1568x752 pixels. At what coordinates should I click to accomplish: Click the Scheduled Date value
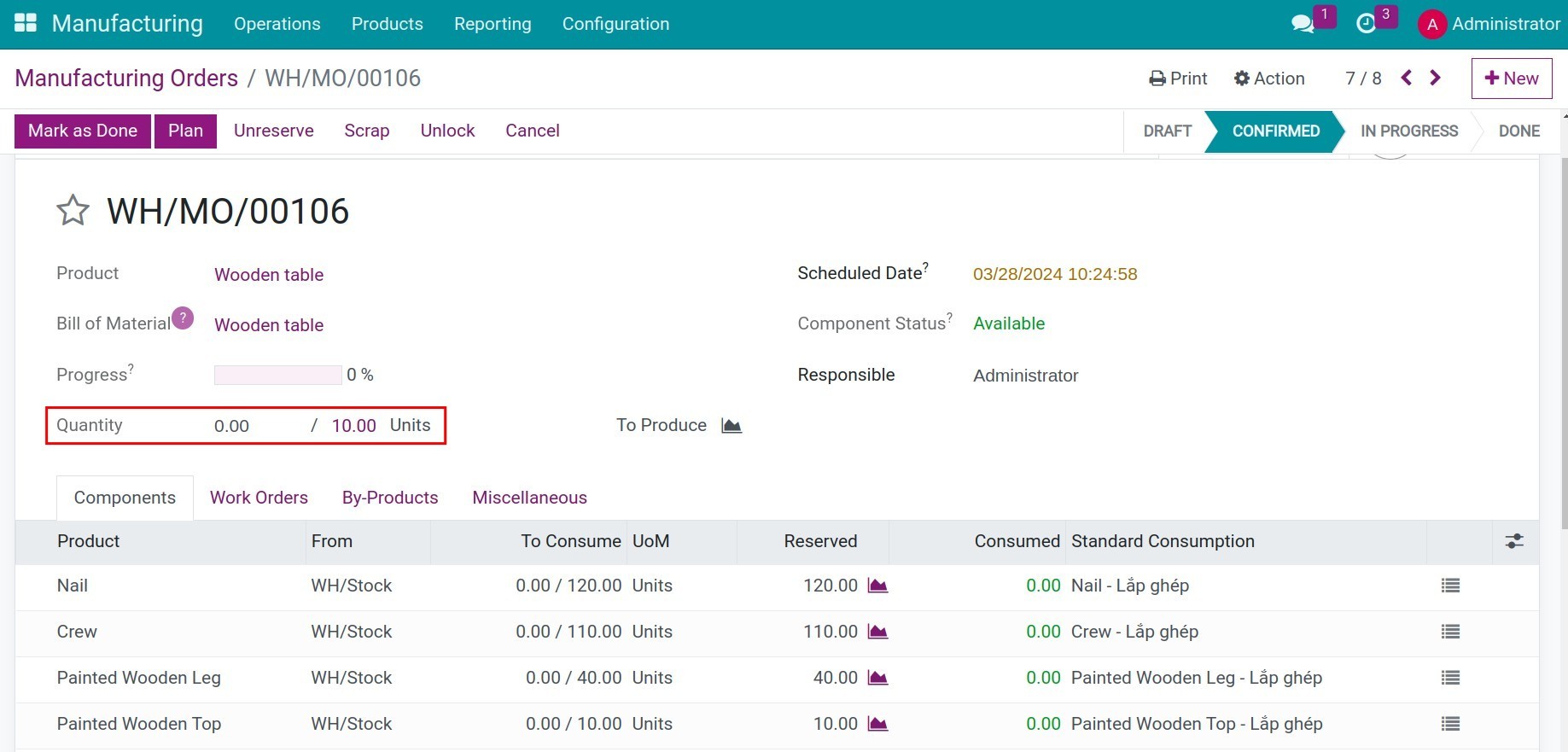(1055, 274)
